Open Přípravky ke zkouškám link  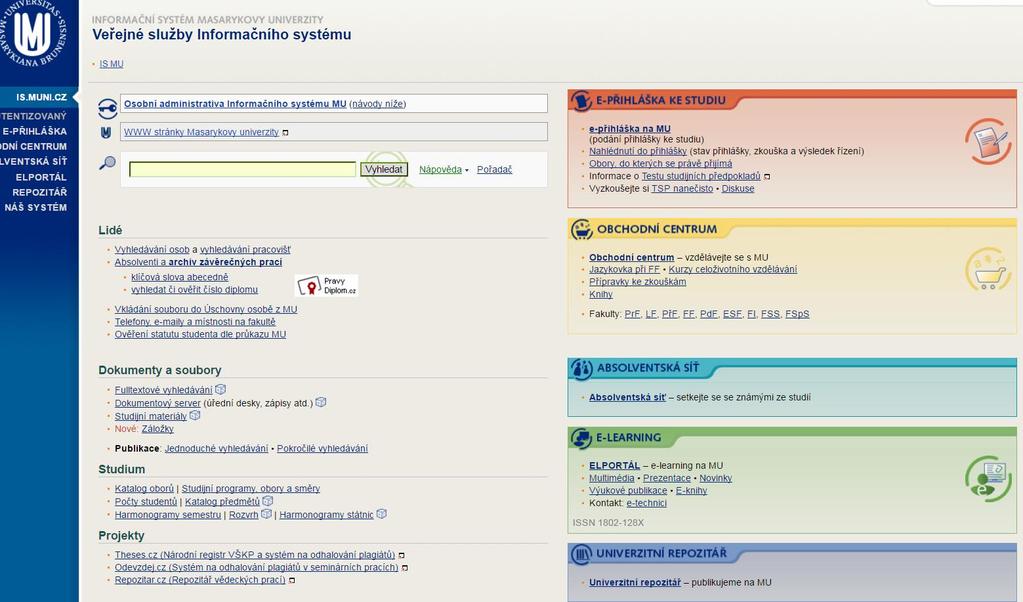pyautogui.click(x=637, y=282)
